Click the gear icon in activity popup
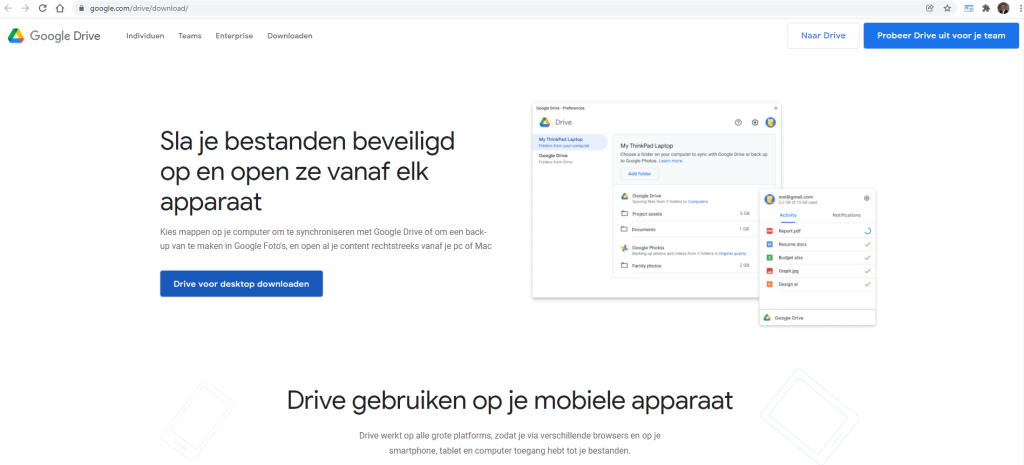The height and width of the screenshot is (465, 1024). pyautogui.click(x=867, y=198)
